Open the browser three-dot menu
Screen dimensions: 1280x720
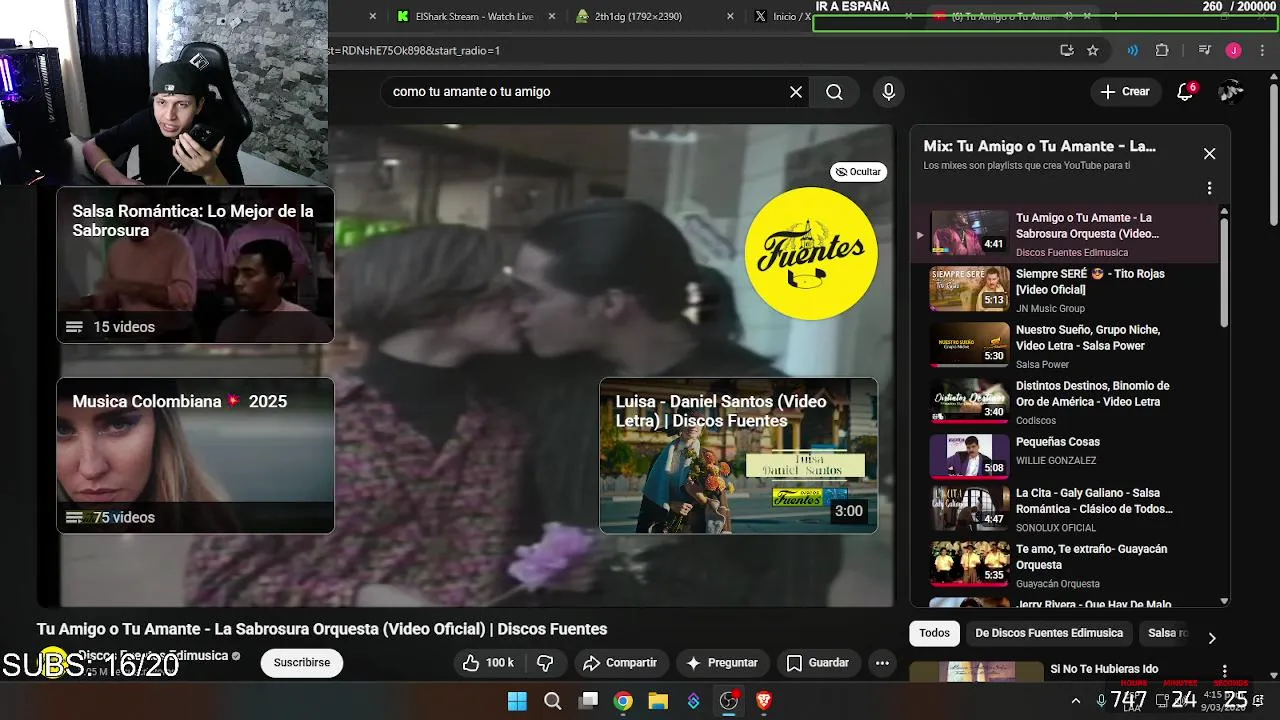coord(1262,50)
